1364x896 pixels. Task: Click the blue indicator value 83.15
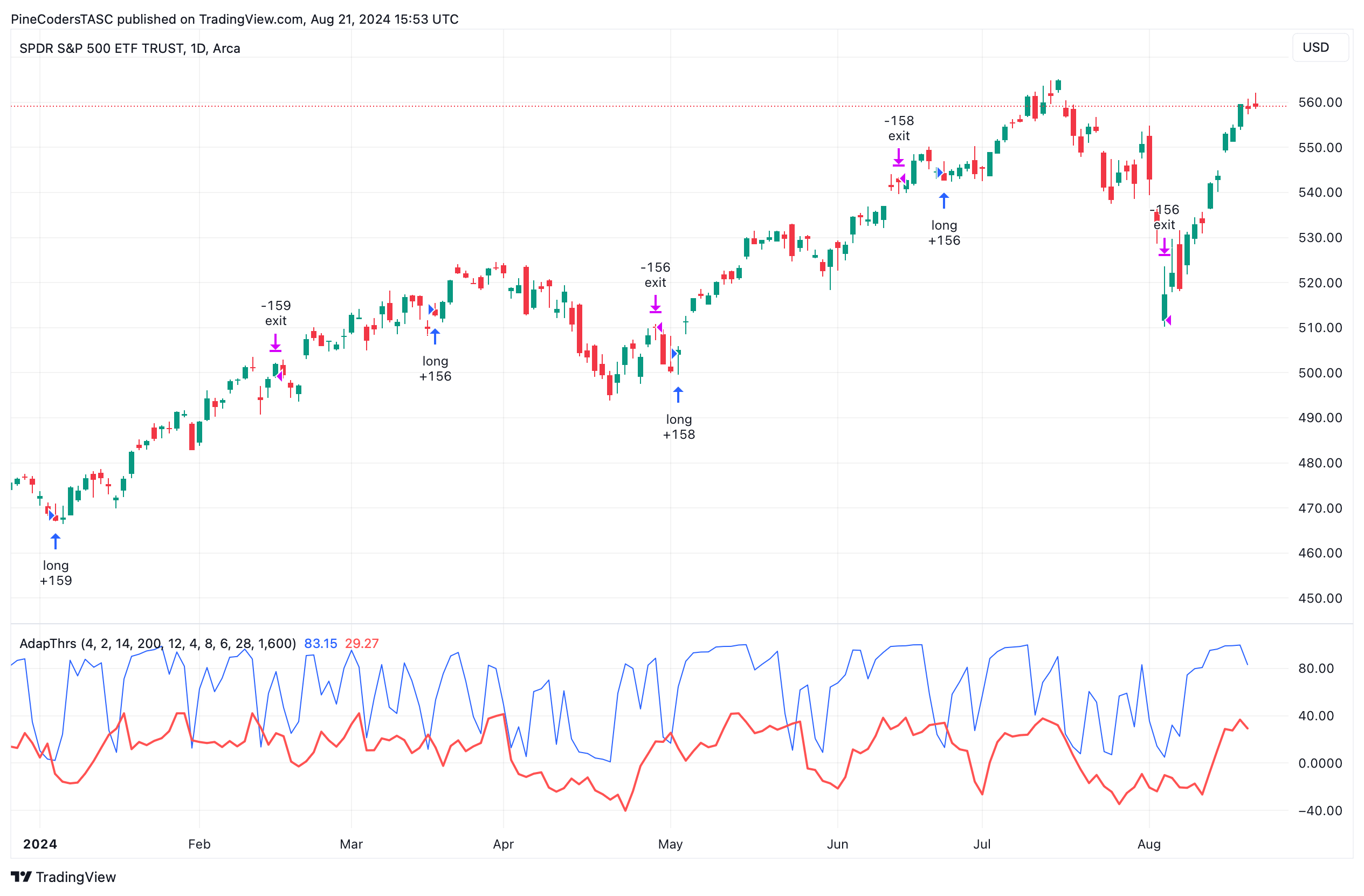320,643
